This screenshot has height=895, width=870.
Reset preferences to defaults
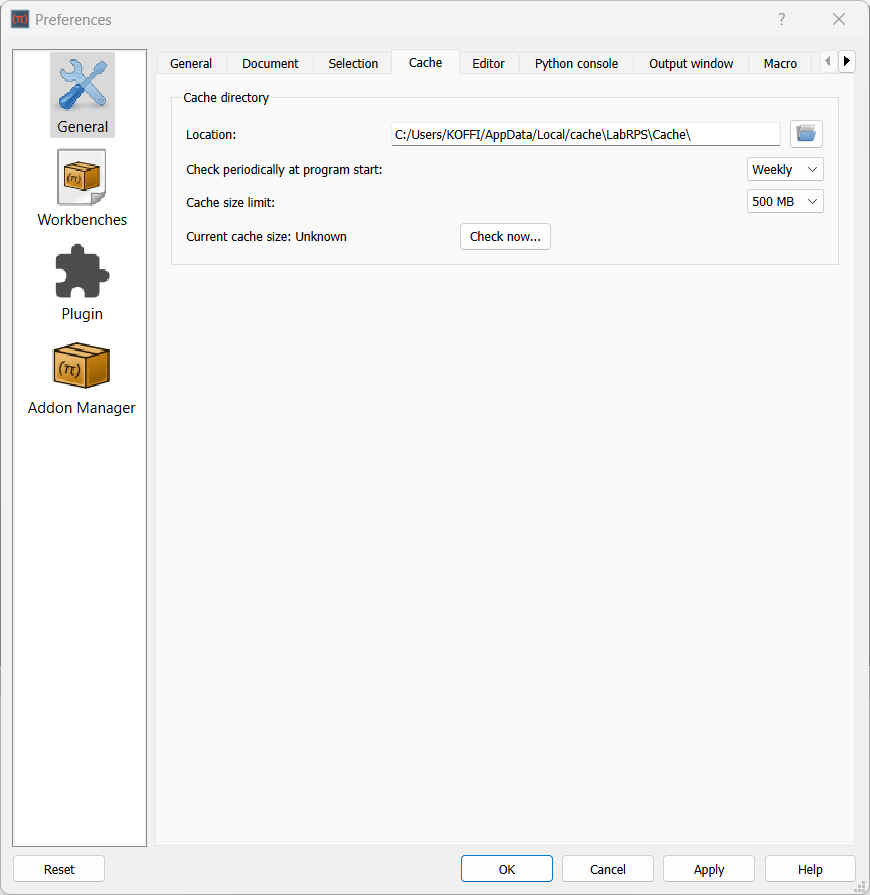59,868
